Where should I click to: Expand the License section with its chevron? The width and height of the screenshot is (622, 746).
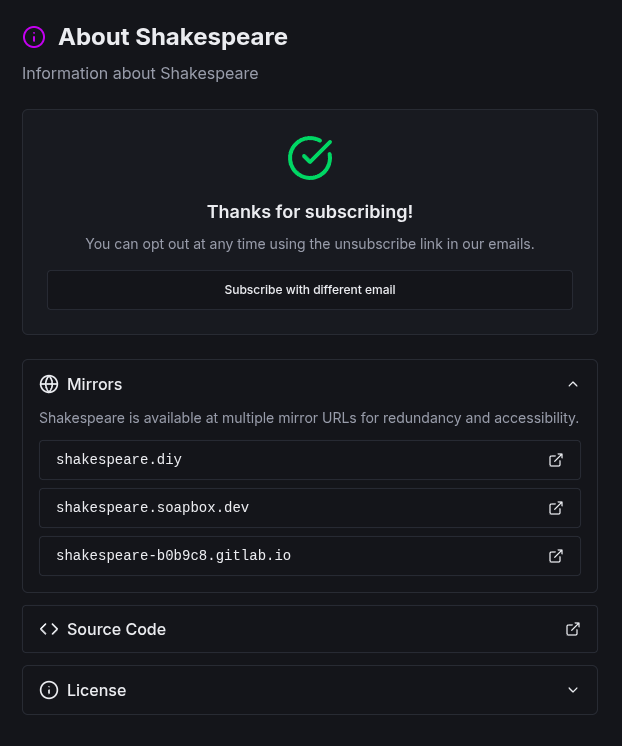(573, 690)
